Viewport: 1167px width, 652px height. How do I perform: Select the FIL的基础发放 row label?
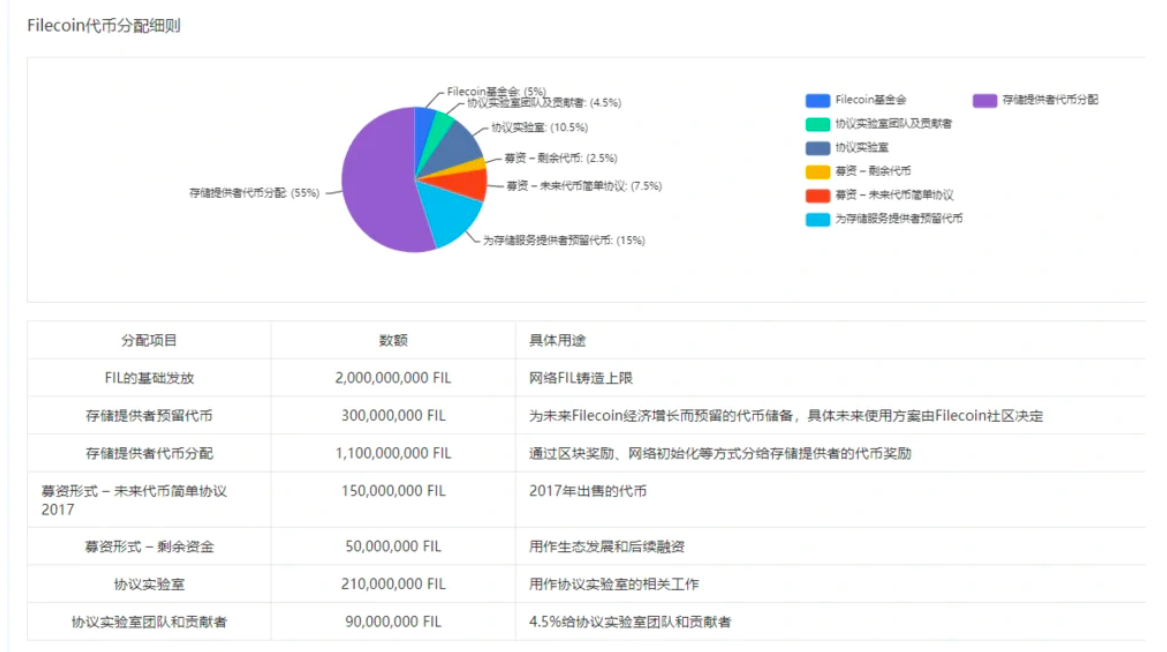pyautogui.click(x=149, y=378)
